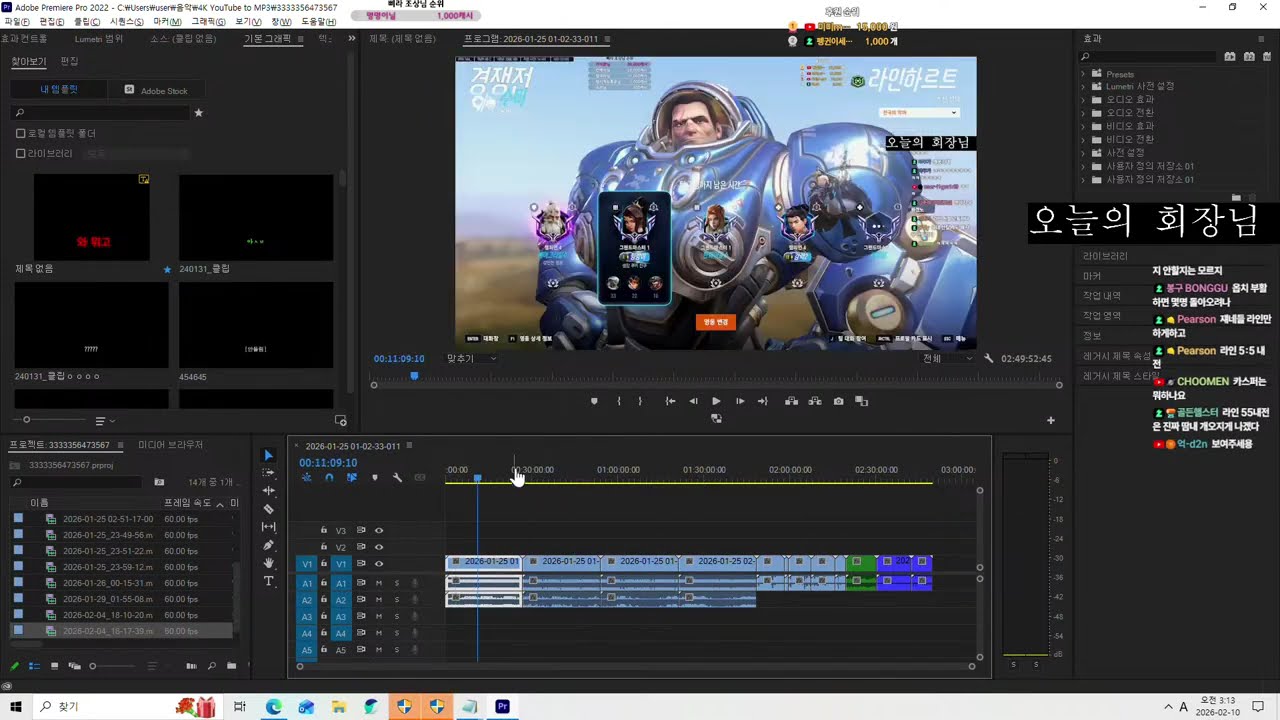Open Task View on the taskbar
This screenshot has width=1280, height=720.
point(240,706)
